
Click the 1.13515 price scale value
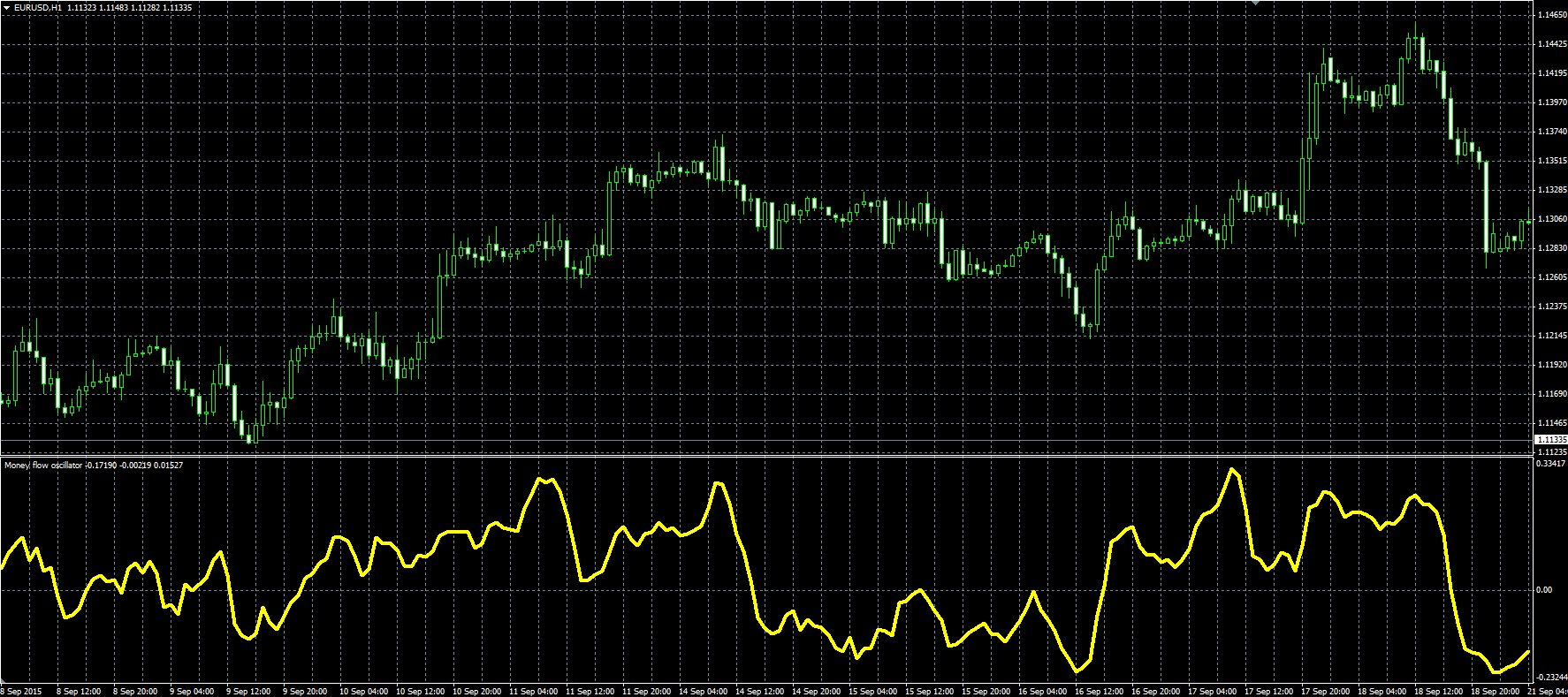coord(1553,161)
